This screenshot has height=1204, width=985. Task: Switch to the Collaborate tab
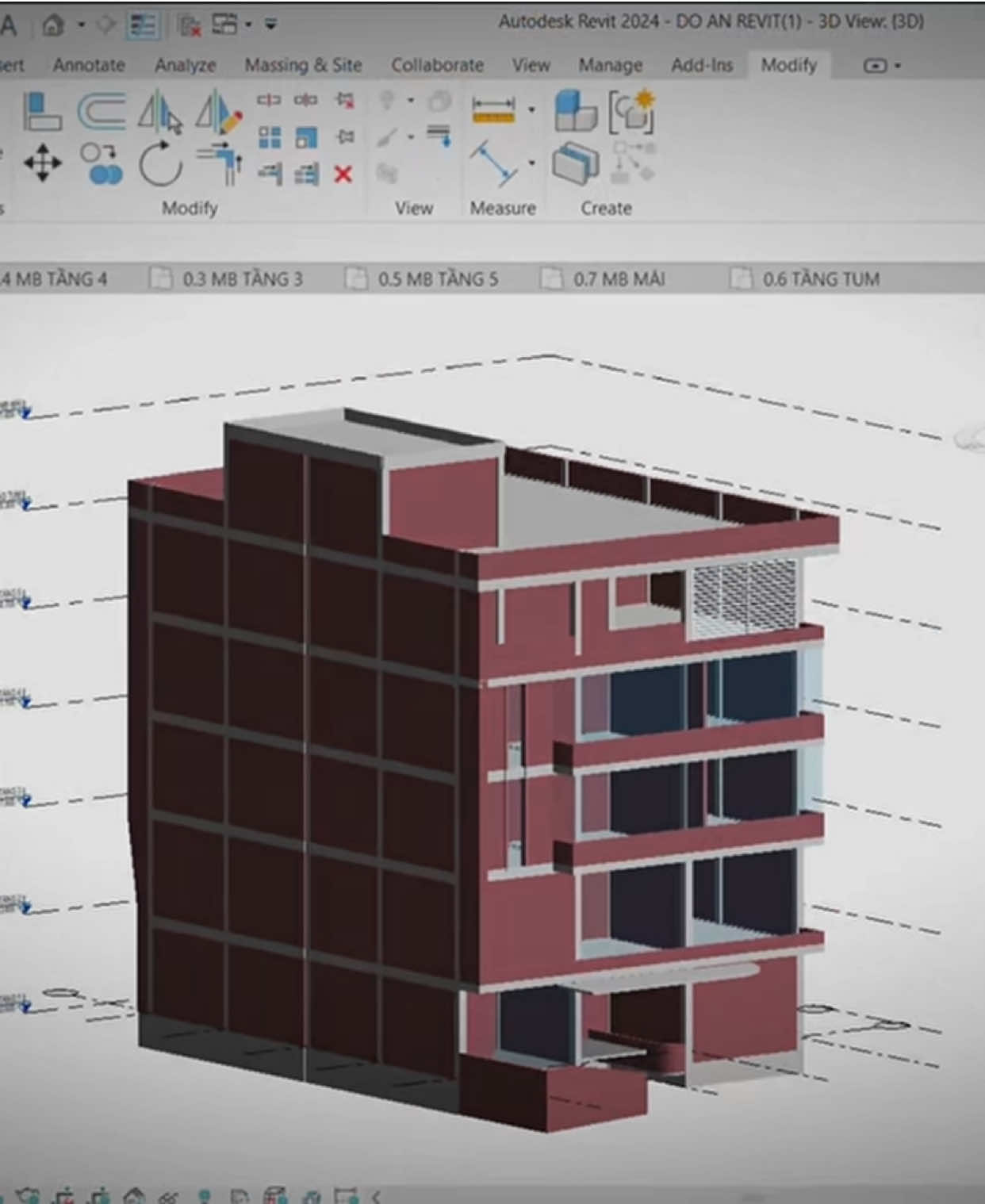coord(437,65)
